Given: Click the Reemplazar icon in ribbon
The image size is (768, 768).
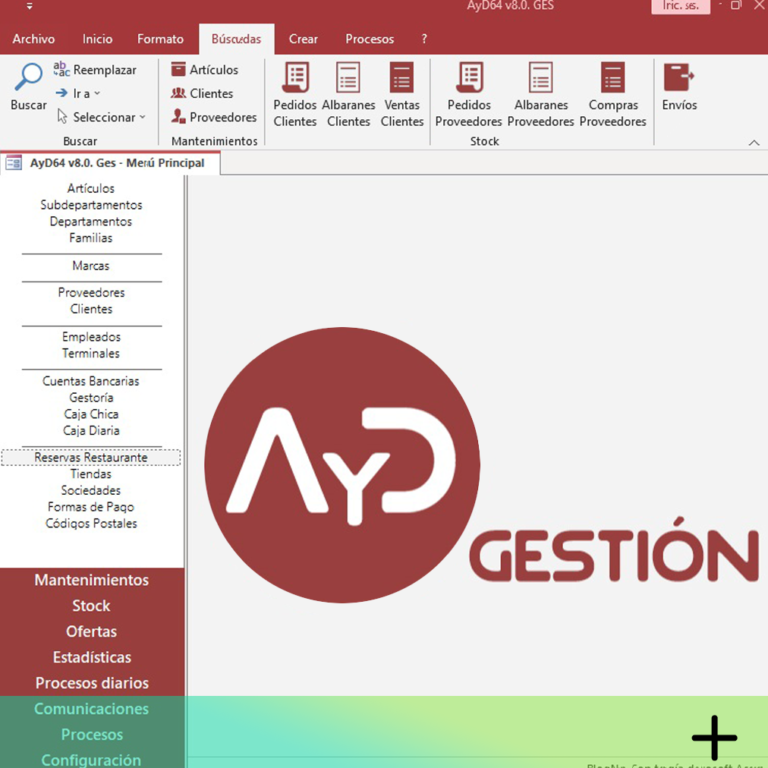Looking at the screenshot, I should [62, 69].
